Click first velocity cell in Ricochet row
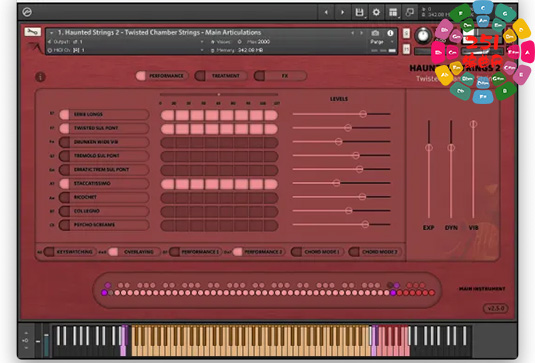This screenshot has height=363, width=535. point(168,198)
